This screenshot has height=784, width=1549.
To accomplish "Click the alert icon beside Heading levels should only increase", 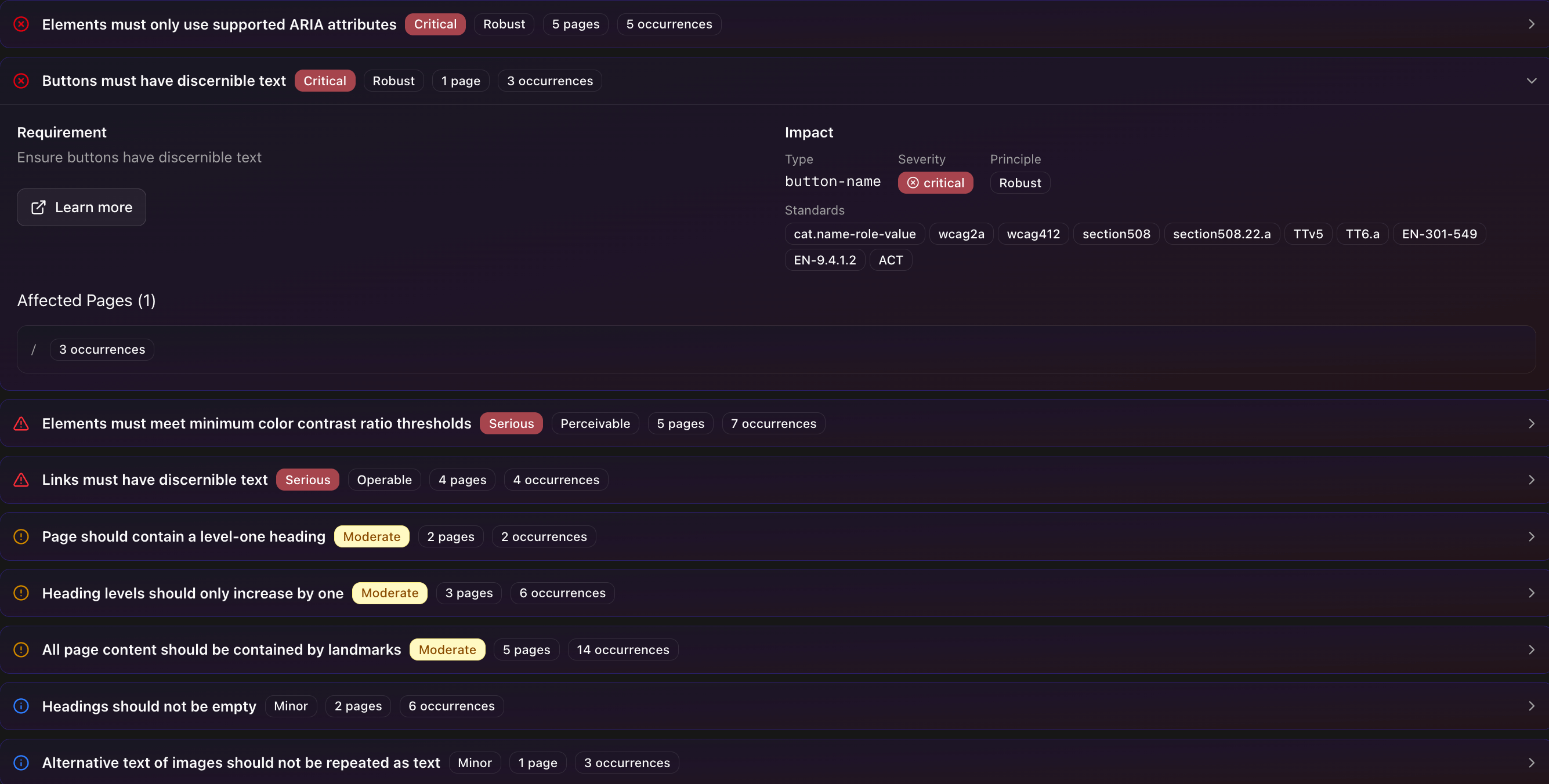I will (21, 593).
